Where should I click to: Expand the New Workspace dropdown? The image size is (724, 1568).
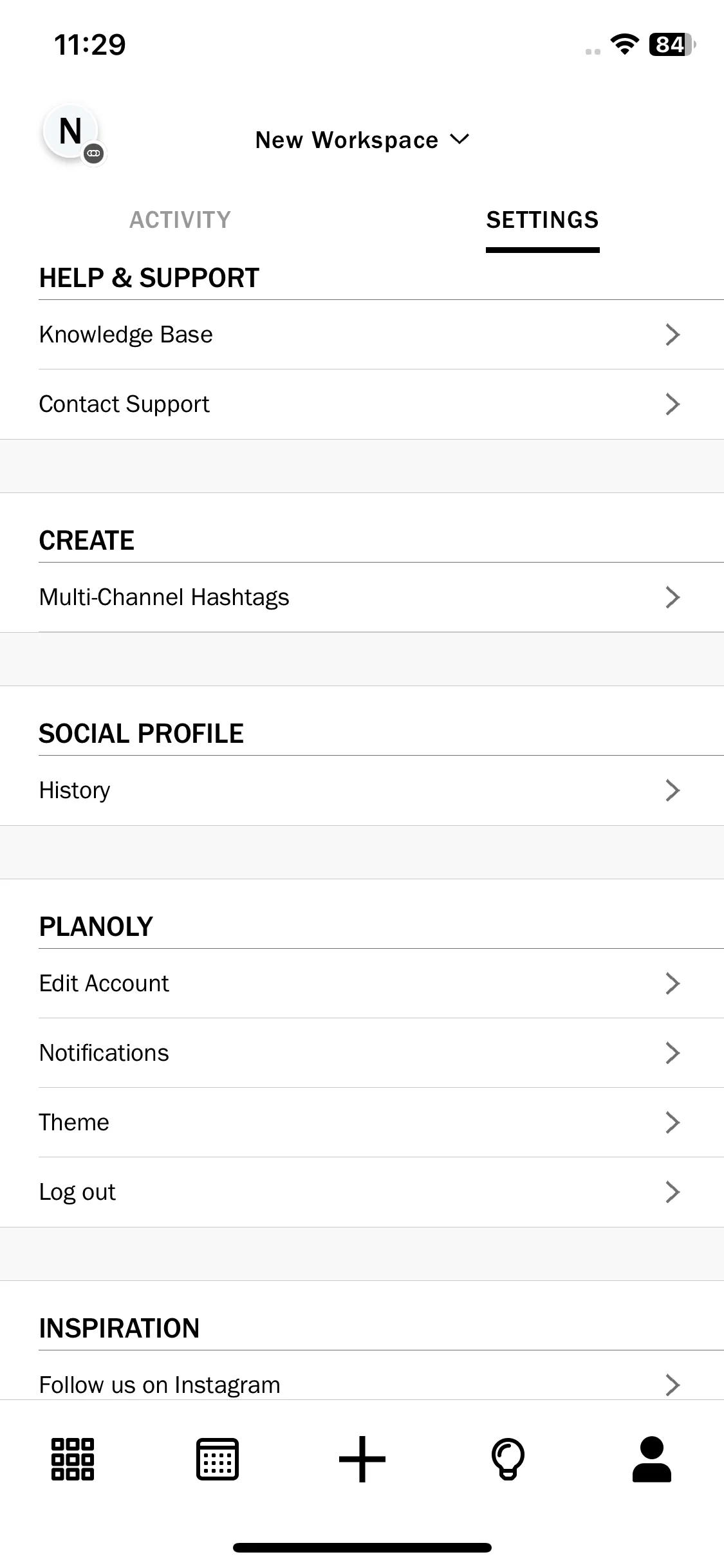[x=362, y=140]
